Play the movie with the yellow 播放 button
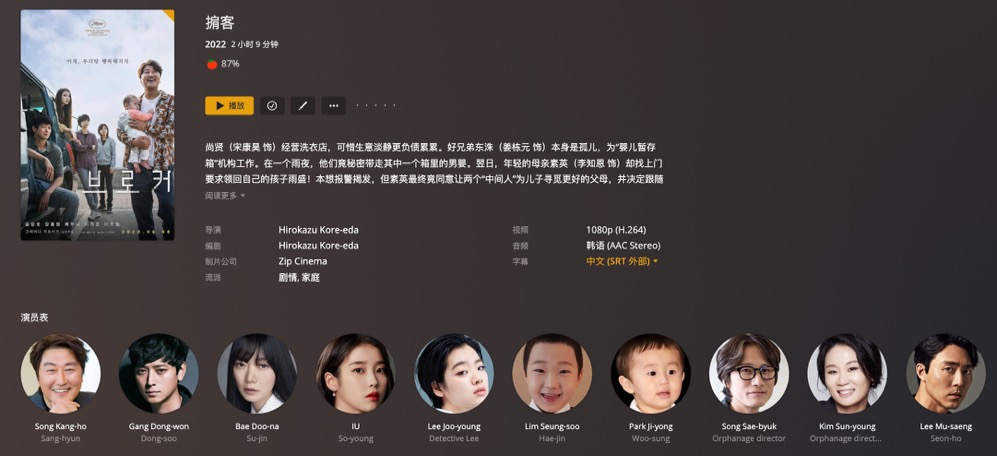 pyautogui.click(x=229, y=106)
